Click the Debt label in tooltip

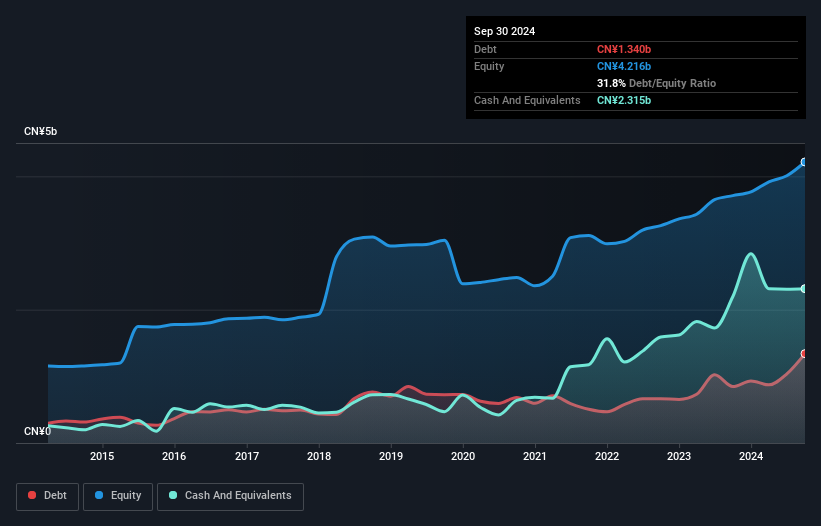(x=485, y=49)
